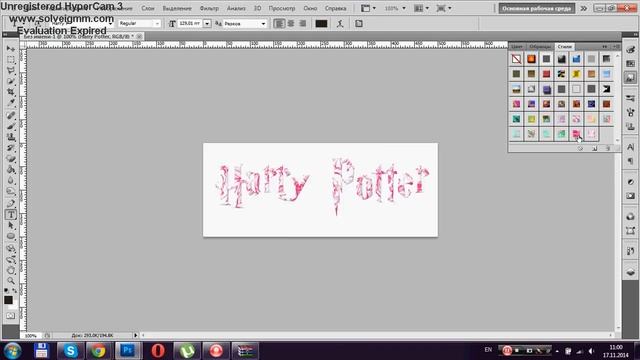Click Clear Style icon in Styles panel
Screen dimensions: 640x360
click(580, 149)
